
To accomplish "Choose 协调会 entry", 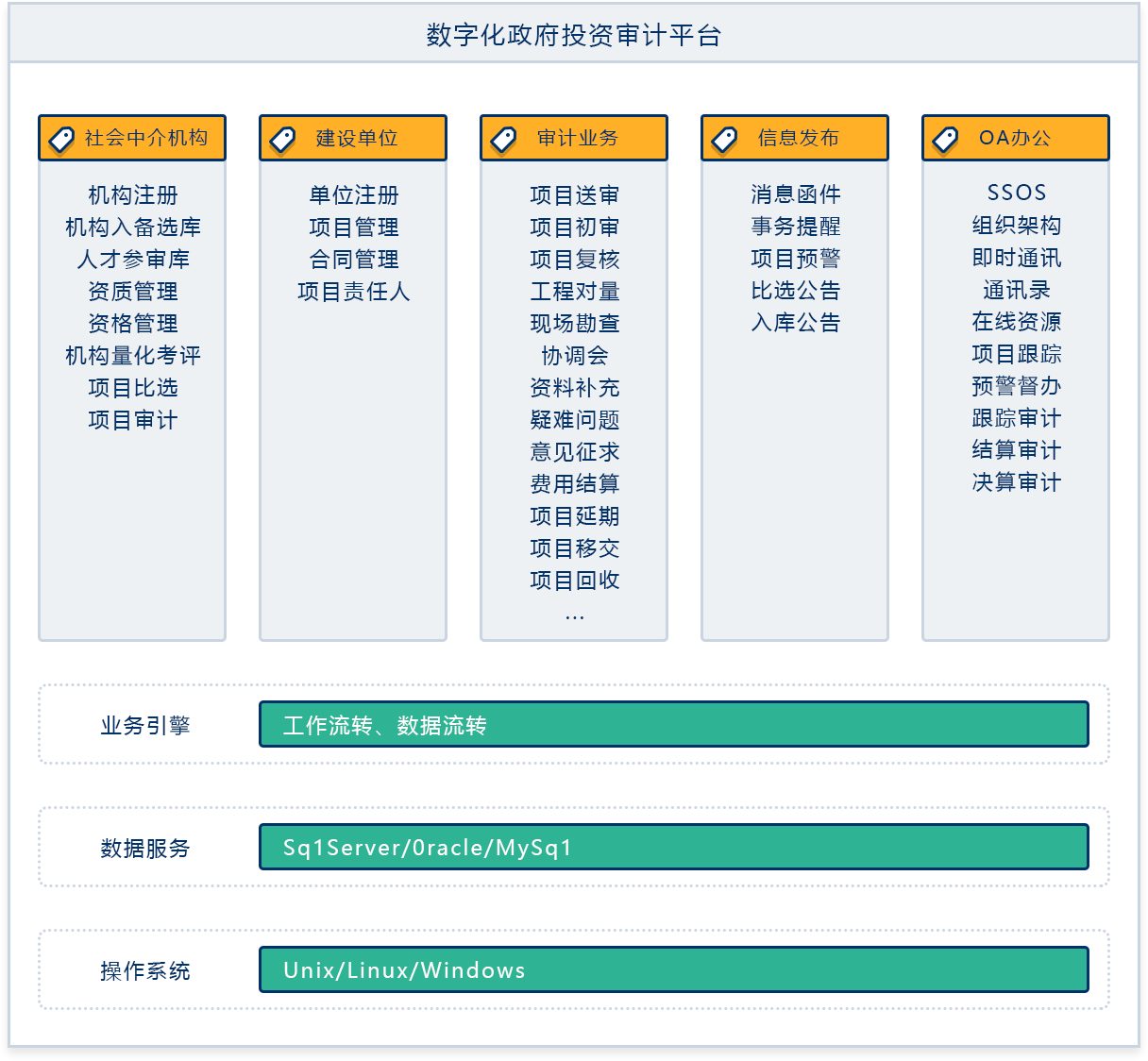I will click(x=575, y=356).
